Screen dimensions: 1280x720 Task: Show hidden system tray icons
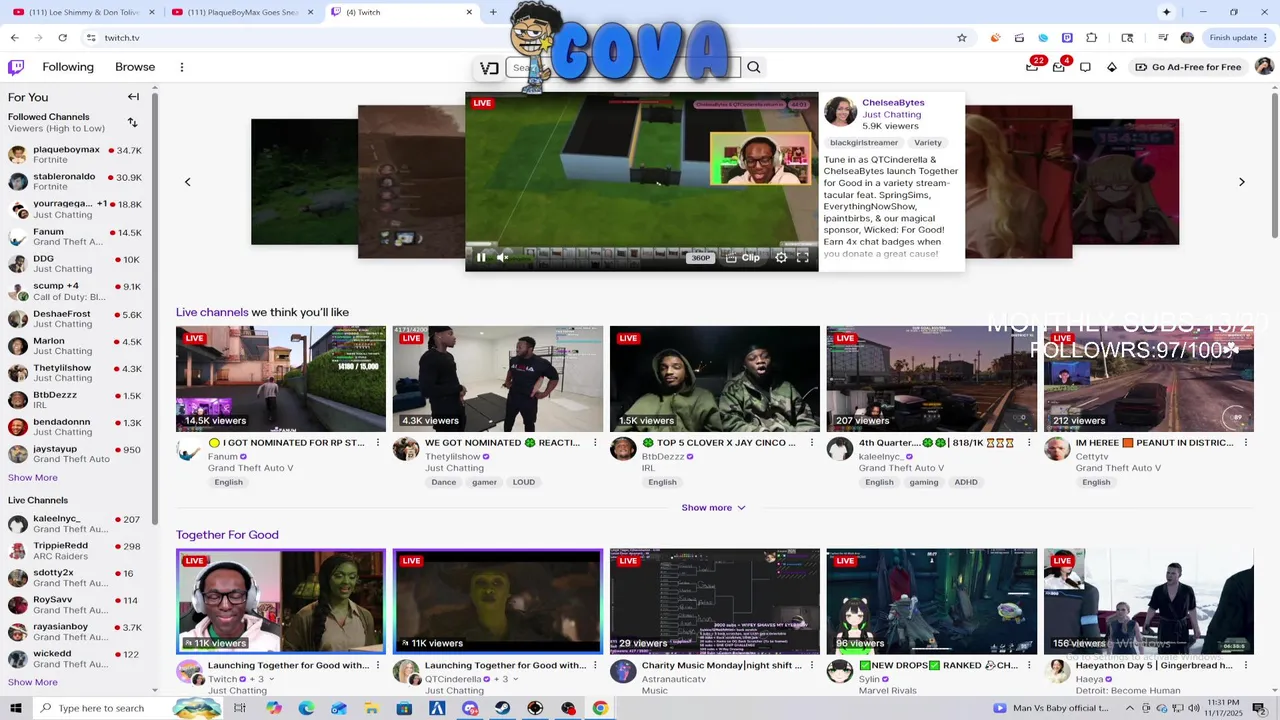(x=1131, y=708)
